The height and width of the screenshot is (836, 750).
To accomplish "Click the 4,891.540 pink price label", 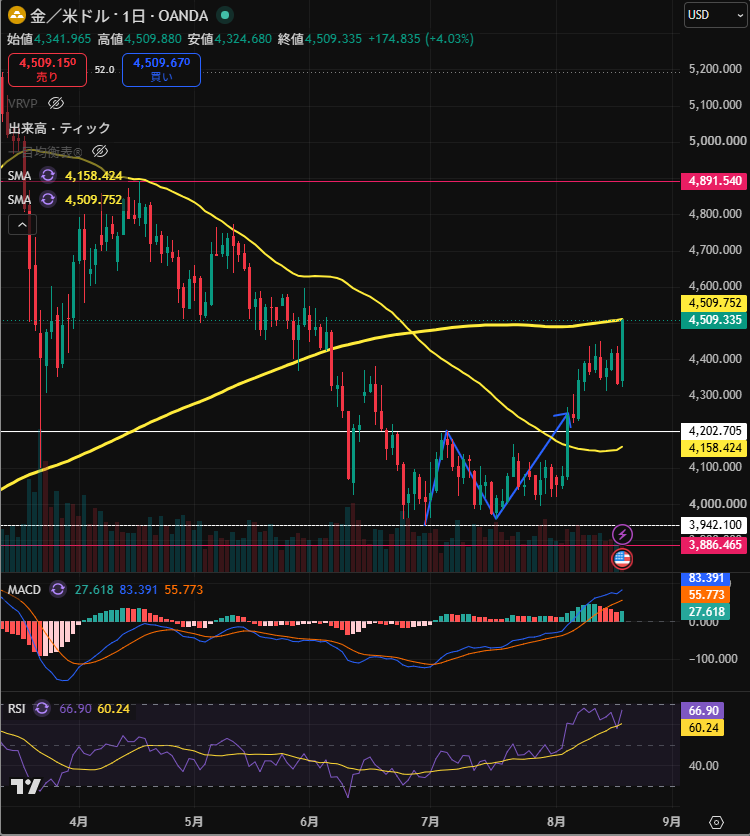I will [714, 181].
